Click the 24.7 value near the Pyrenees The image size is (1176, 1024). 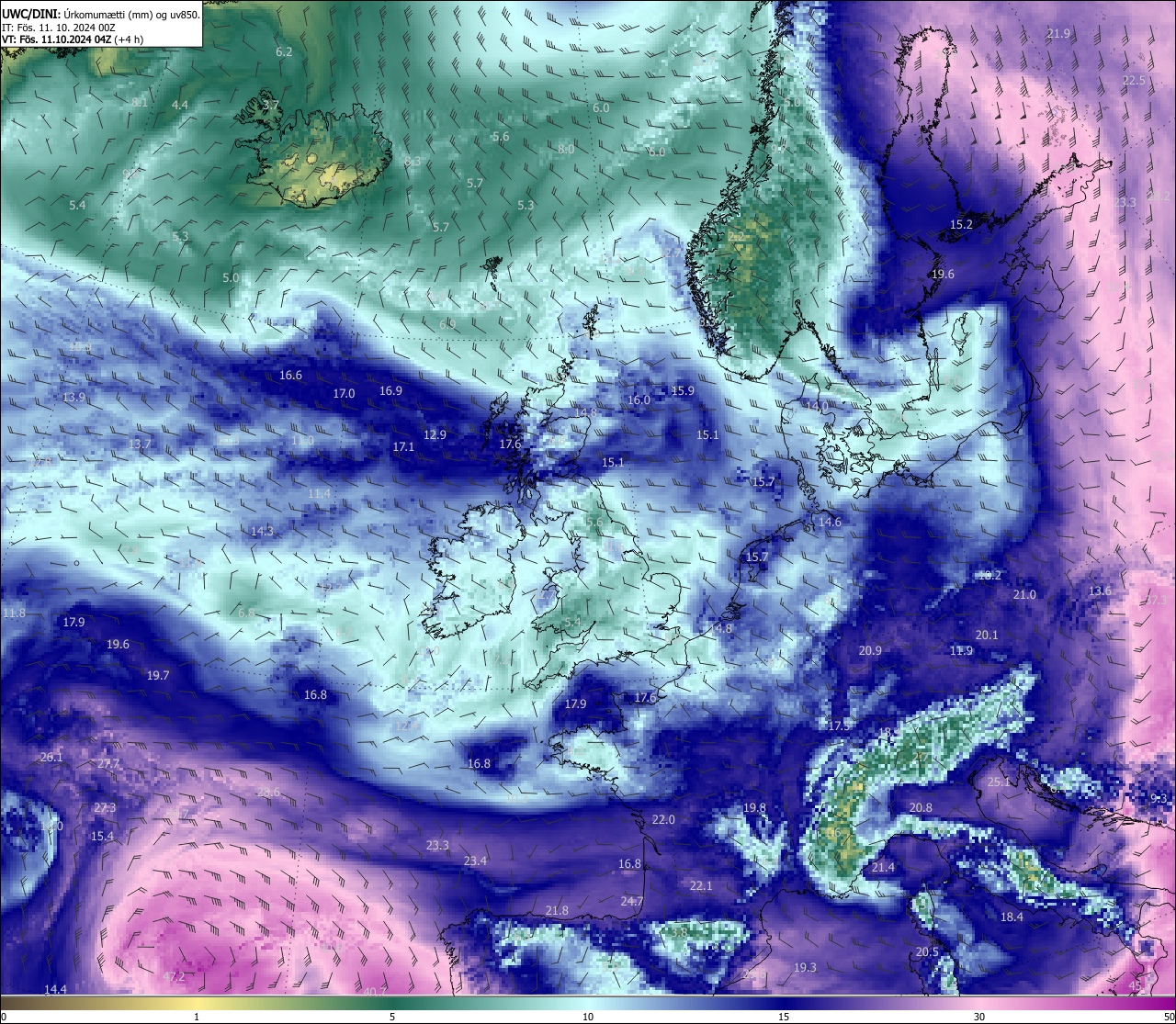(632, 902)
